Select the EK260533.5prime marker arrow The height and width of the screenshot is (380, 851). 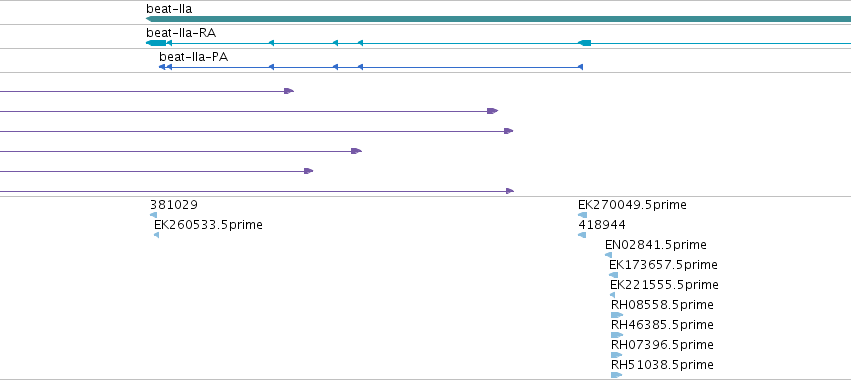(156, 235)
